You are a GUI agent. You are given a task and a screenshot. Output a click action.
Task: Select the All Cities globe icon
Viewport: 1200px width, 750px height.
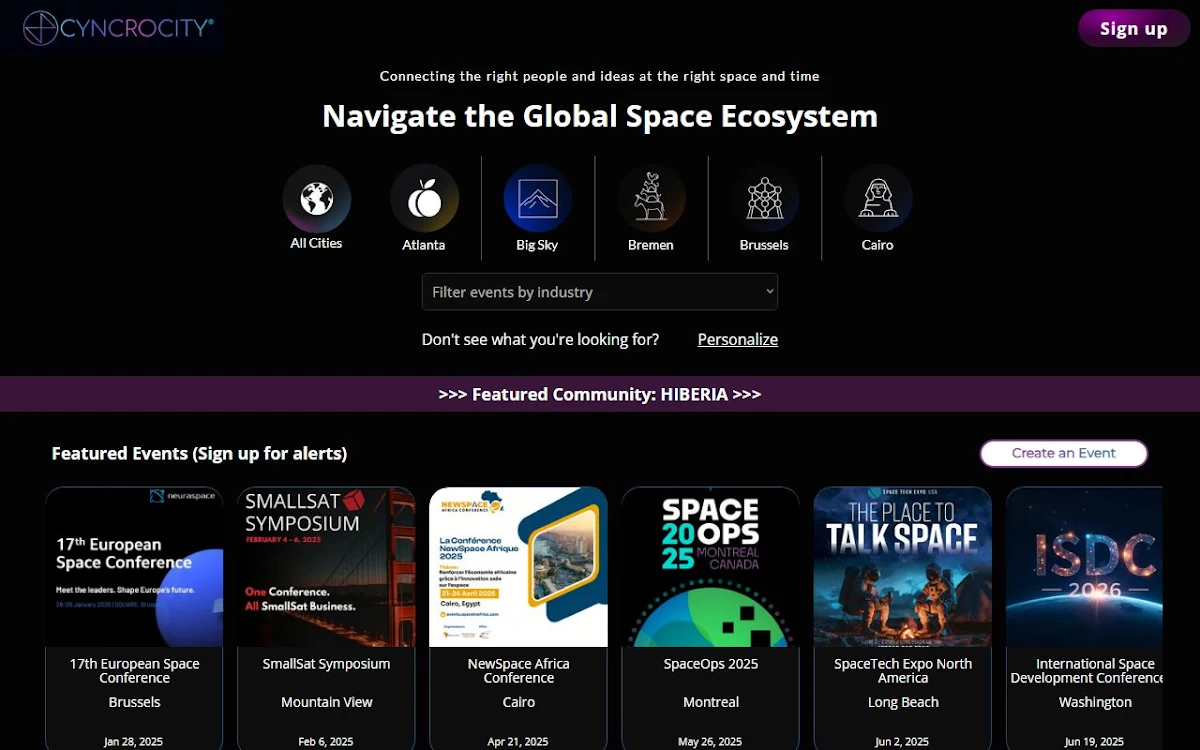pos(317,198)
